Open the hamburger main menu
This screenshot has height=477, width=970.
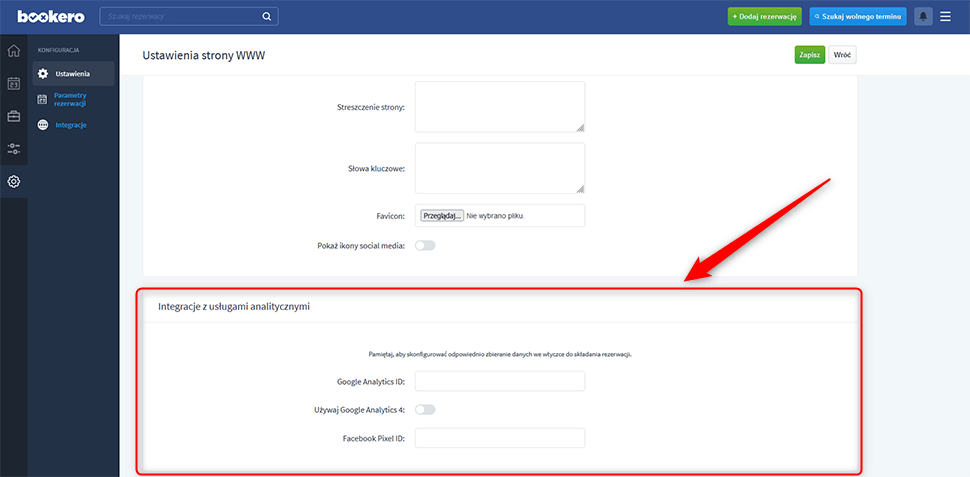click(945, 17)
